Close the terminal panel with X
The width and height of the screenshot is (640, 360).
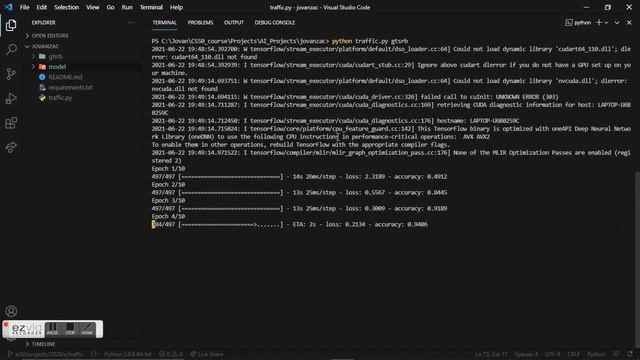point(629,22)
